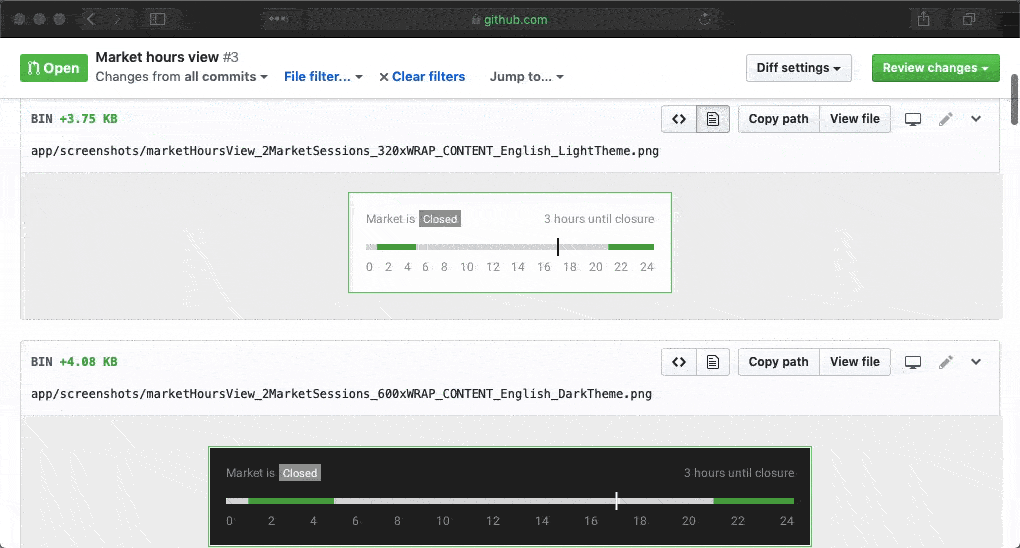The image size is (1020, 548).
Task: Click pencil edit icon for DarkTheme file
Action: (946, 362)
